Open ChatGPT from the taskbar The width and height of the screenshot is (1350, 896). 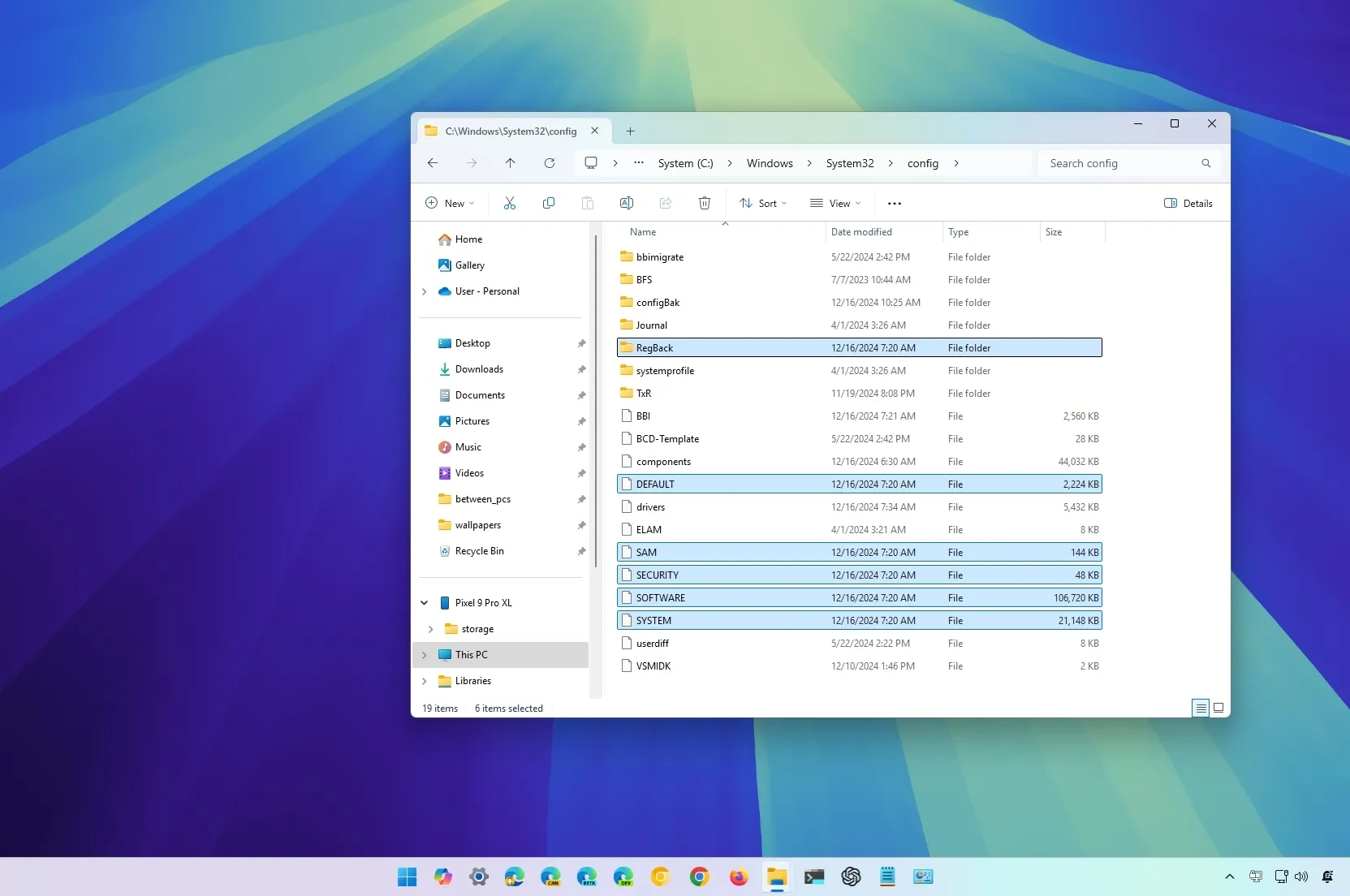(x=851, y=877)
